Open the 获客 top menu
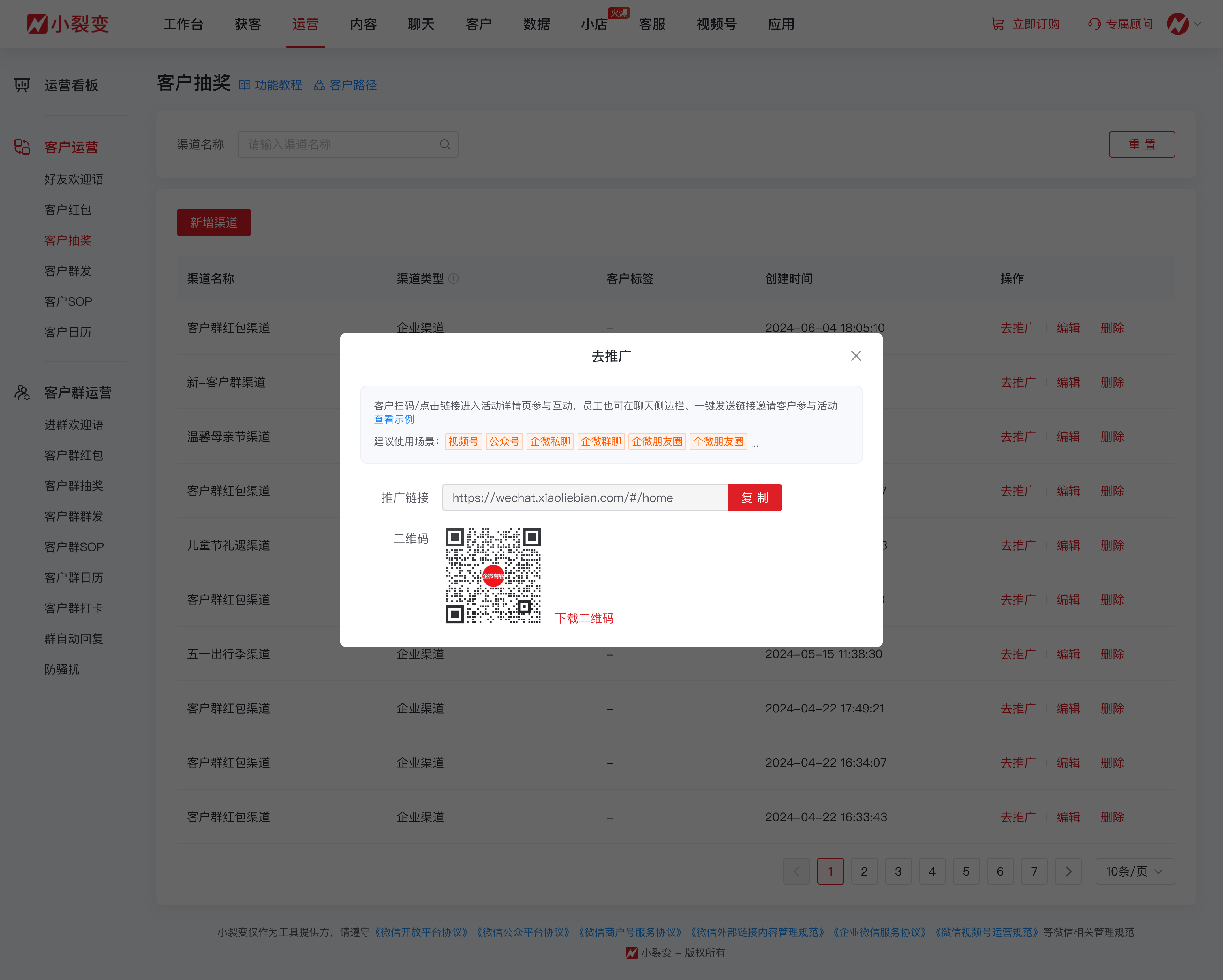1223x980 pixels. click(248, 24)
